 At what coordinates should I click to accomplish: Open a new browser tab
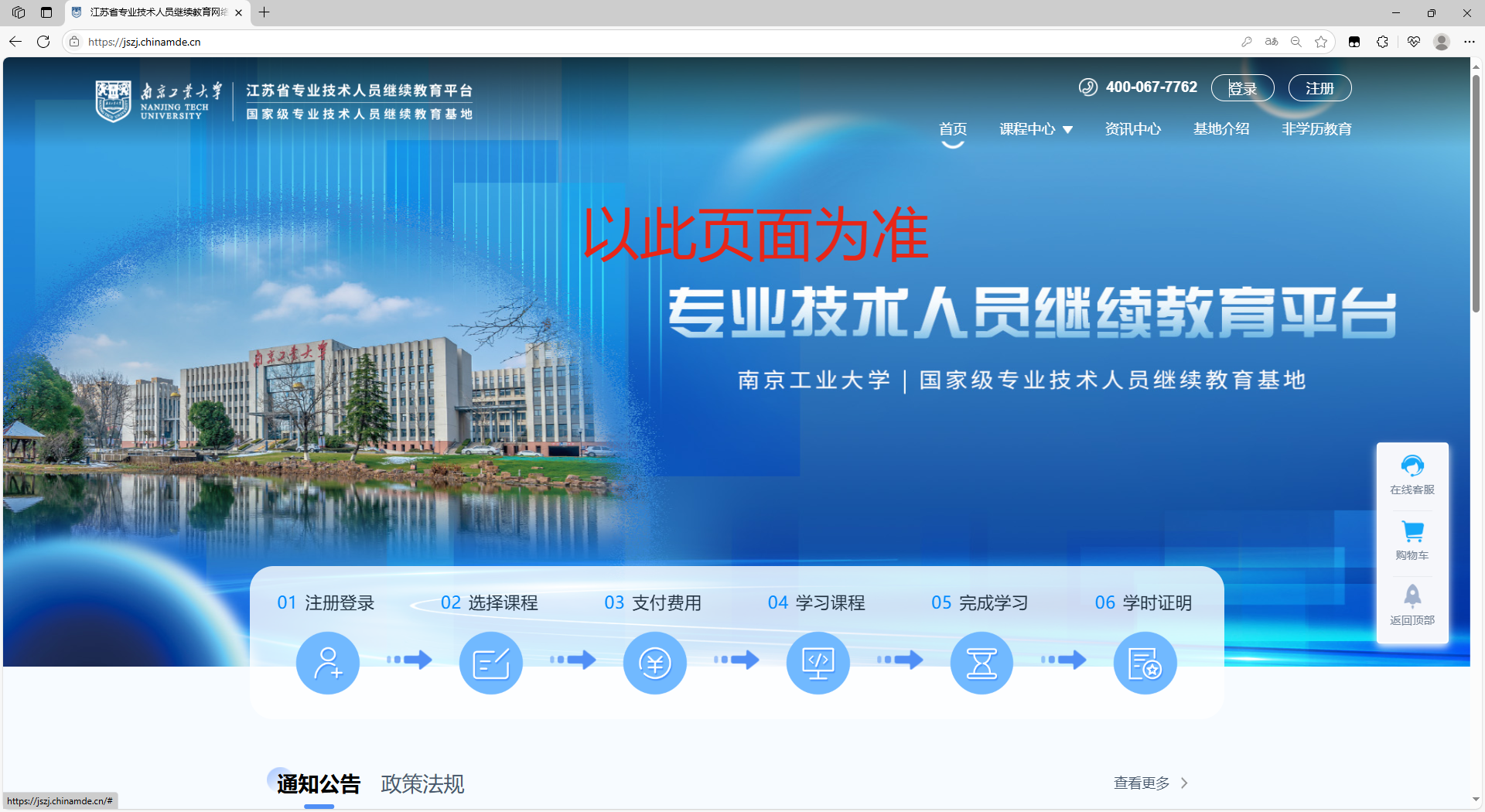click(x=265, y=12)
